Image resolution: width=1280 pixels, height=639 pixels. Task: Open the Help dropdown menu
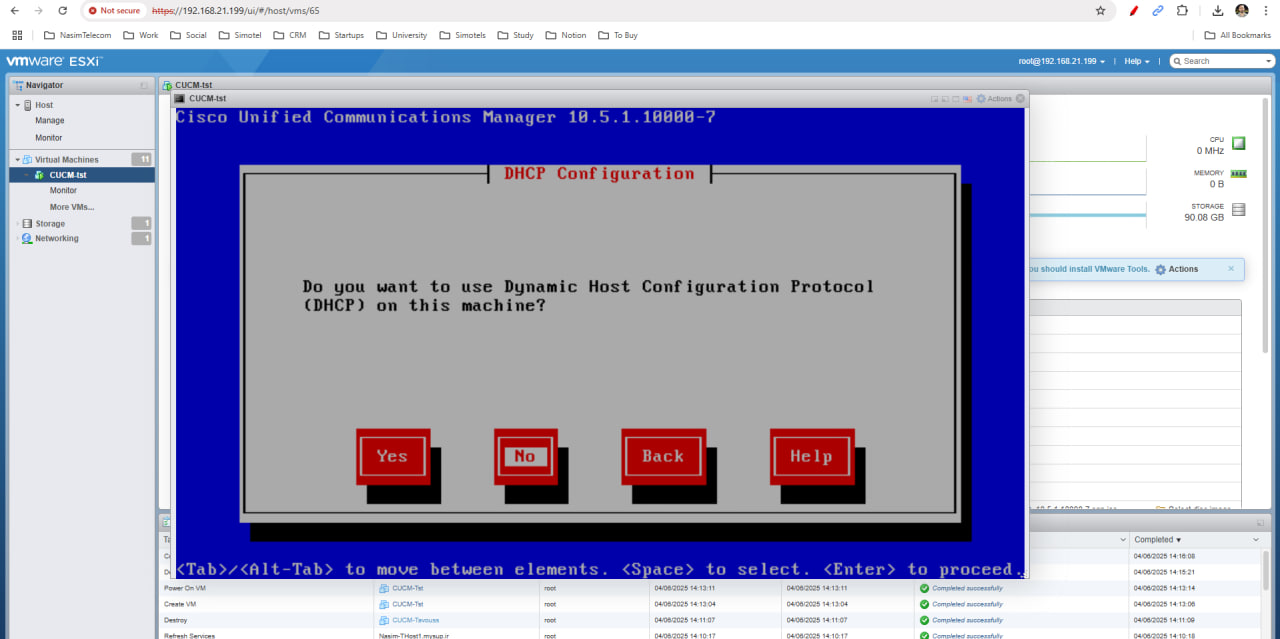1137,61
